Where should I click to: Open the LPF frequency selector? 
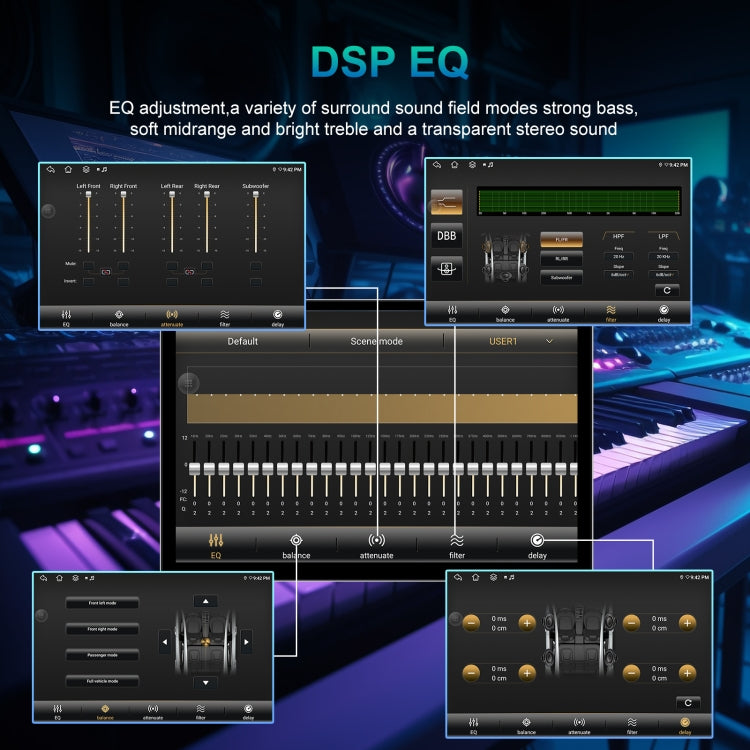[x=664, y=256]
